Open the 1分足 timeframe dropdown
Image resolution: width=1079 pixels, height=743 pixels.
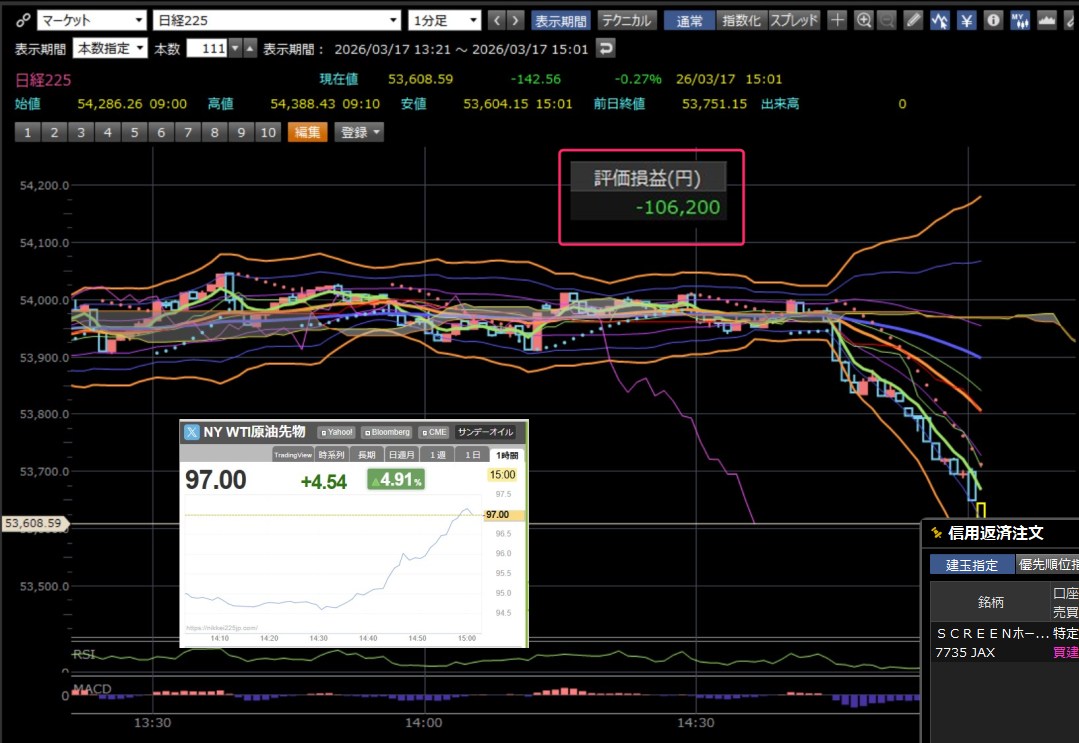pyautogui.click(x=445, y=20)
